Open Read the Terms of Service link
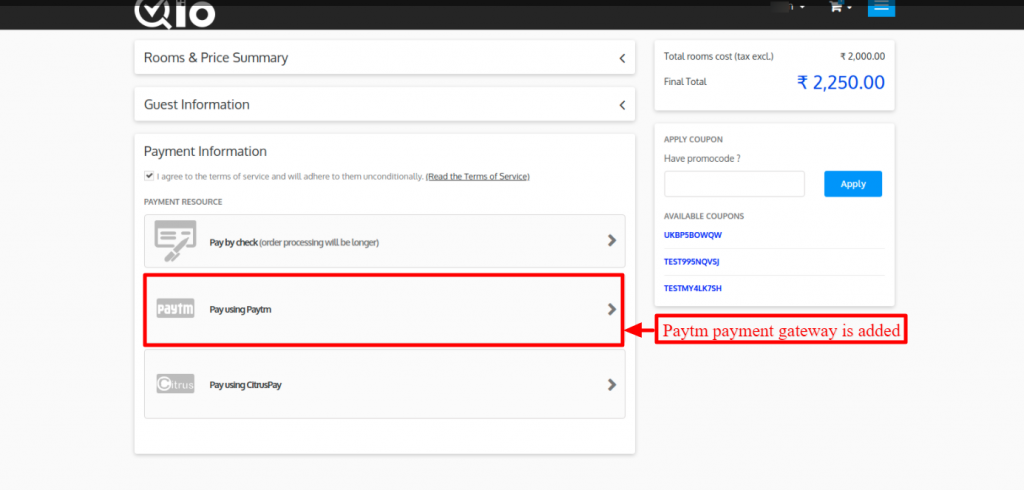 (x=477, y=176)
